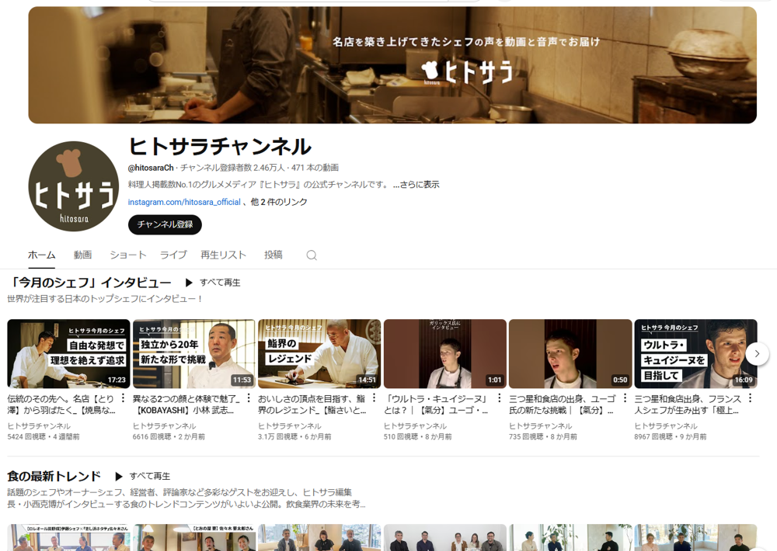Viewport: 777px width, 551px height.
Task: Click the channel name ヒトサラチャンネル heading
Action: pos(220,147)
